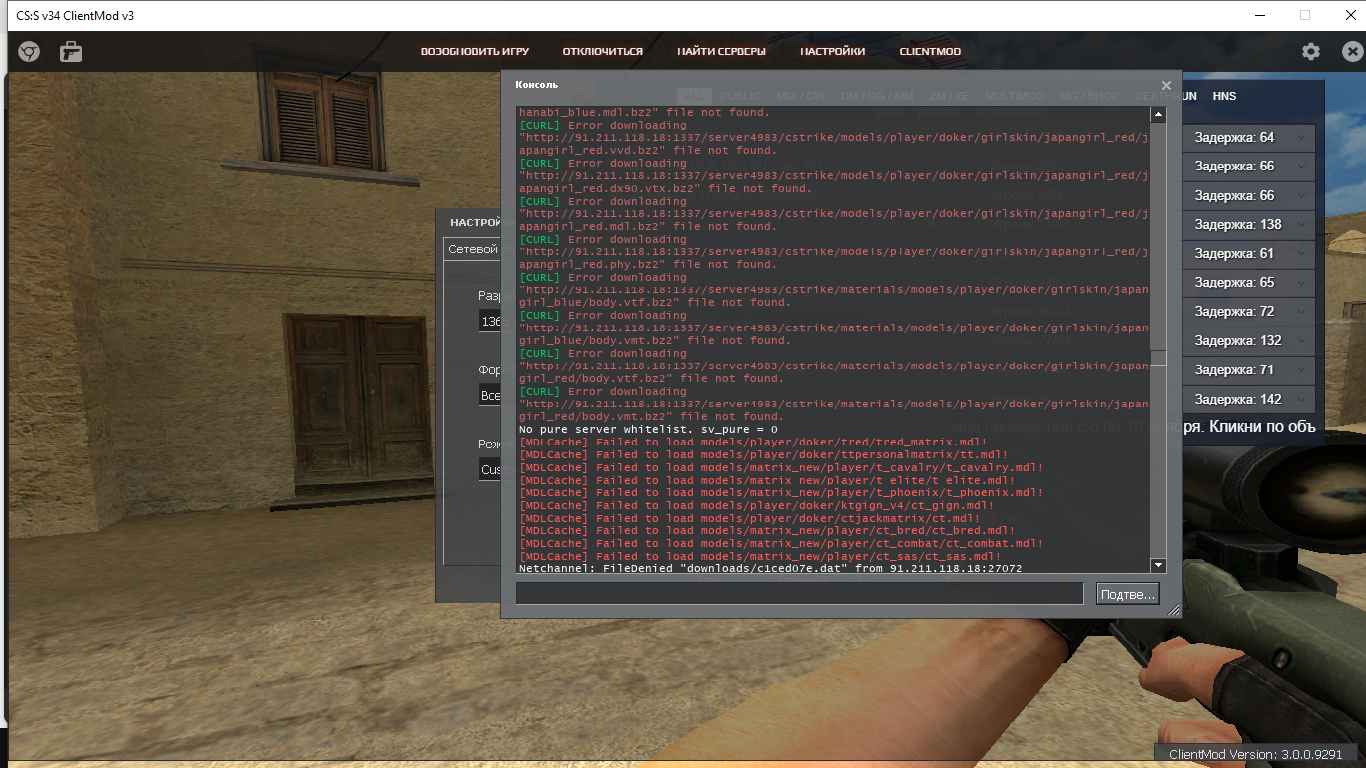The height and width of the screenshot is (768, 1366).
Task: Click the 'No pure server whitelist' console line
Action: (648, 429)
